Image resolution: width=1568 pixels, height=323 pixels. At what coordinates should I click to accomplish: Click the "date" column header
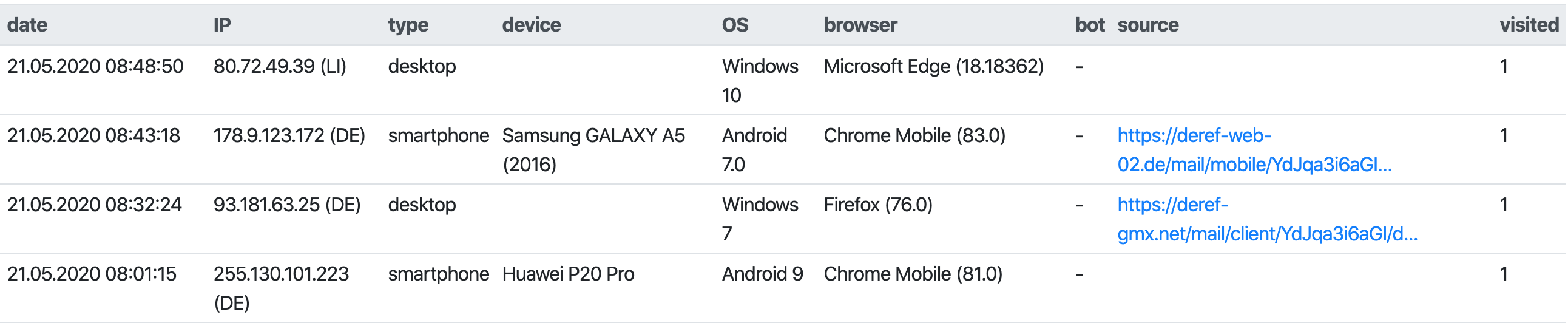(x=27, y=25)
